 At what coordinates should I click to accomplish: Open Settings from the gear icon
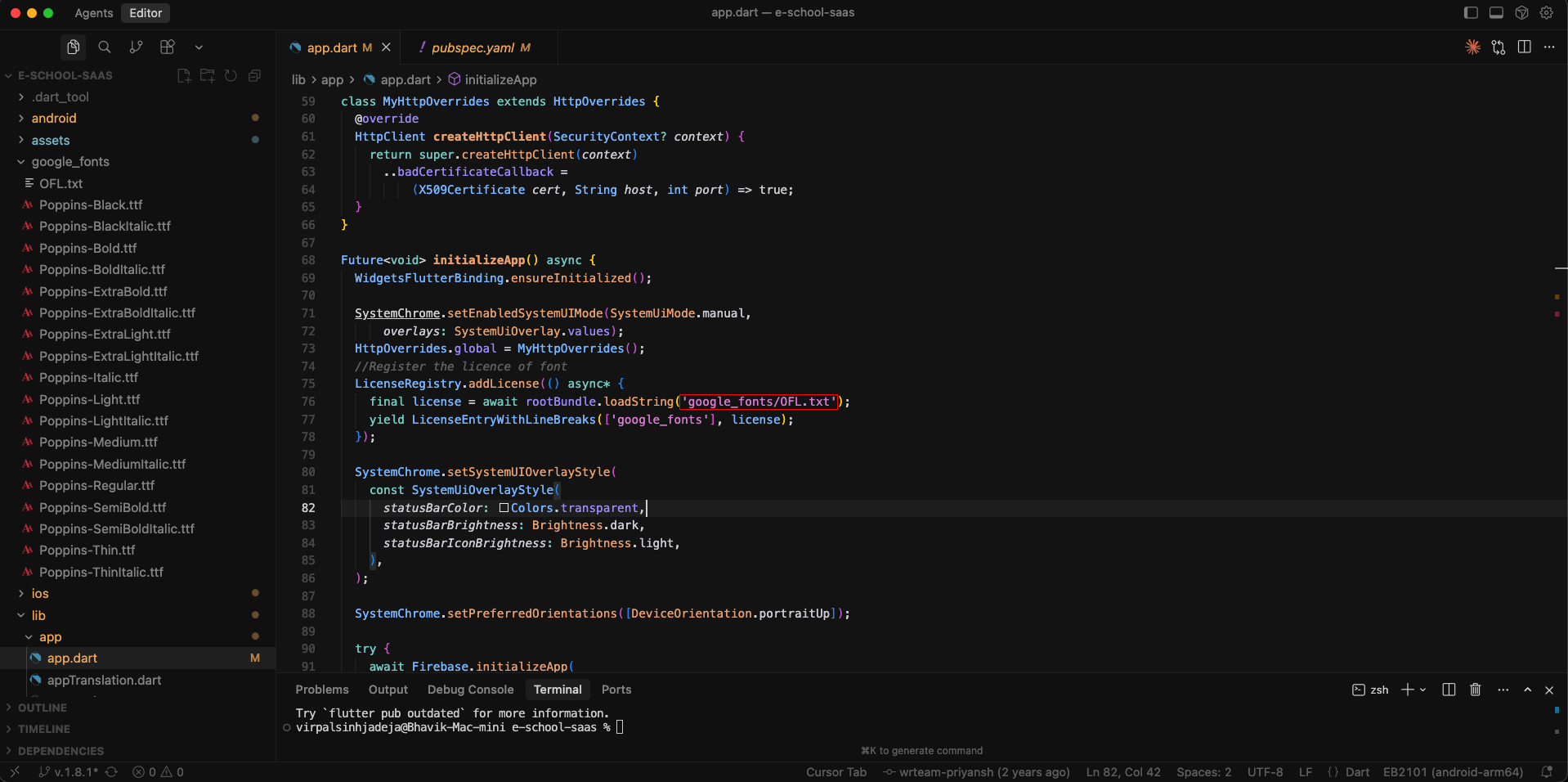coord(1547,12)
